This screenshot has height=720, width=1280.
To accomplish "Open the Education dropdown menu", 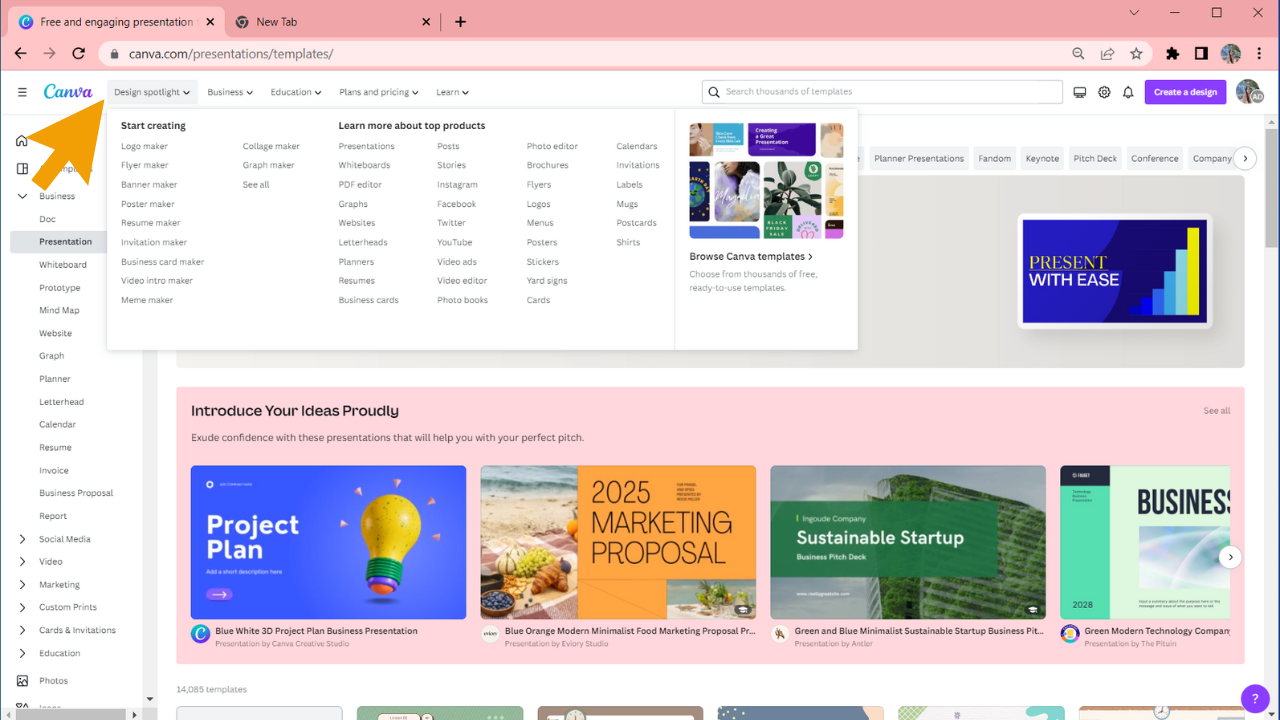I will point(296,92).
